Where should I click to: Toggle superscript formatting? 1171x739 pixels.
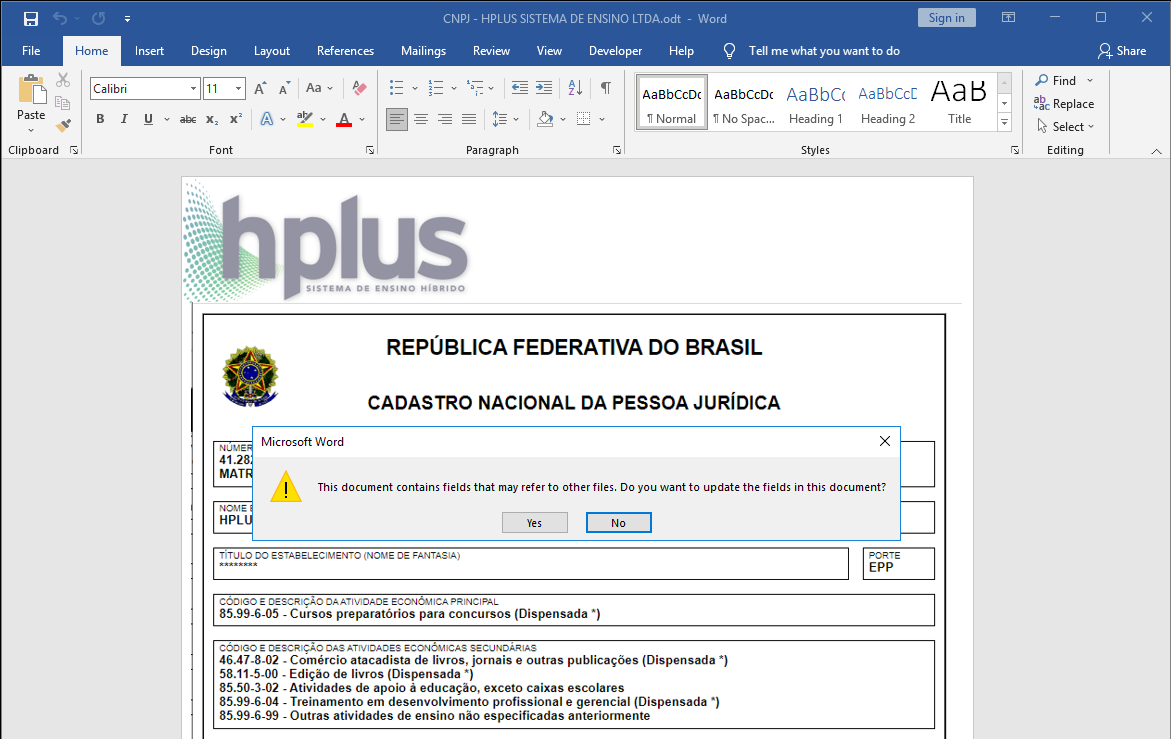pos(236,119)
